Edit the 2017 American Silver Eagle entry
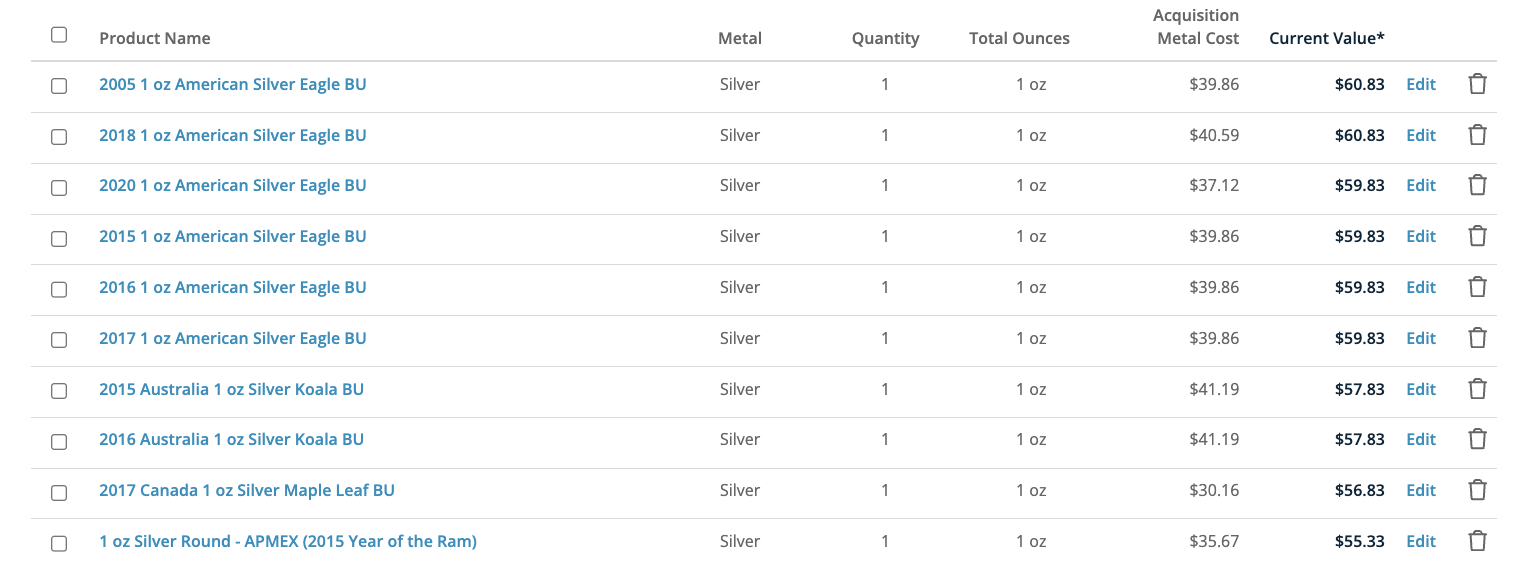The image size is (1522, 576). 1420,338
